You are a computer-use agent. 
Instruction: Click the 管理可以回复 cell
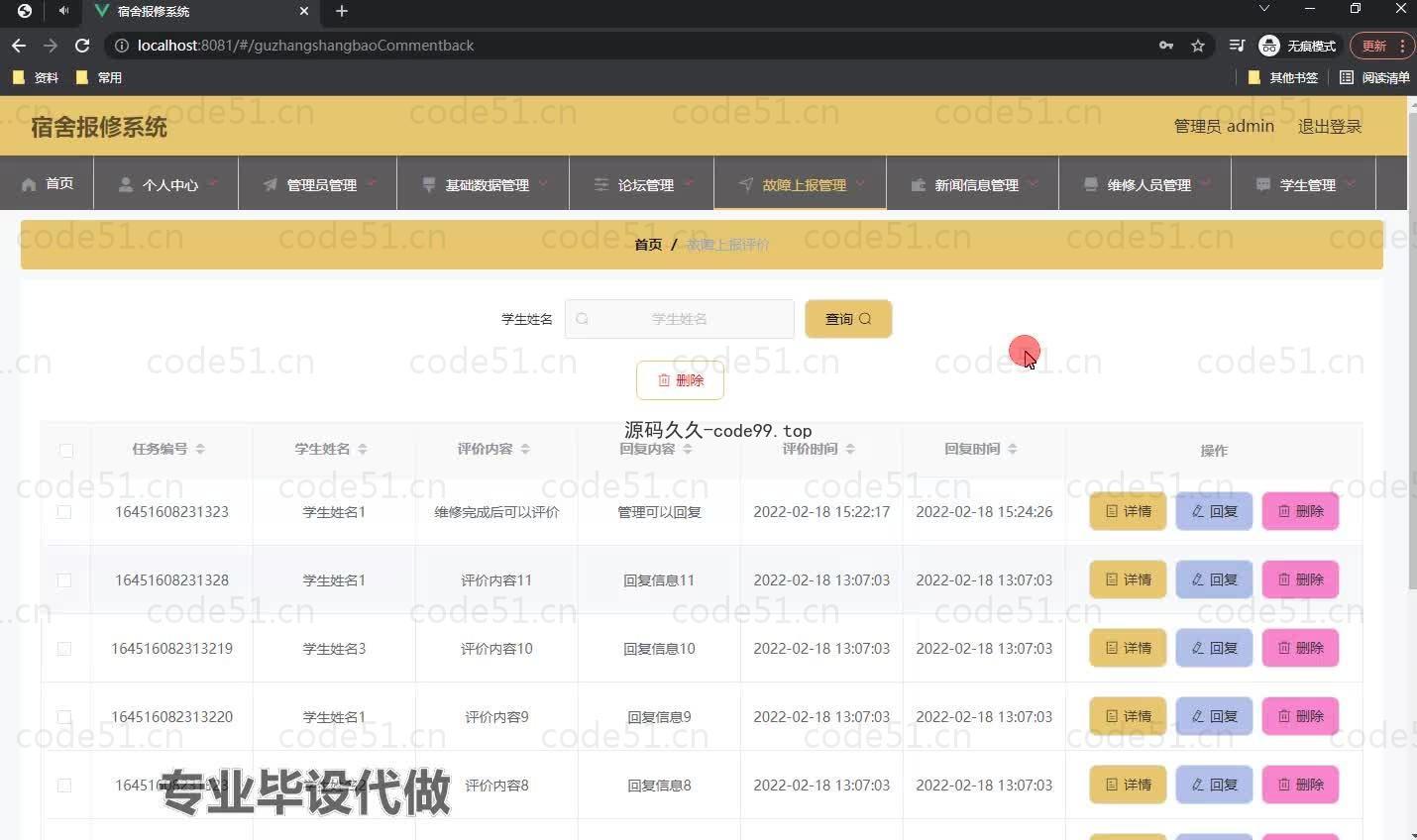tap(659, 512)
